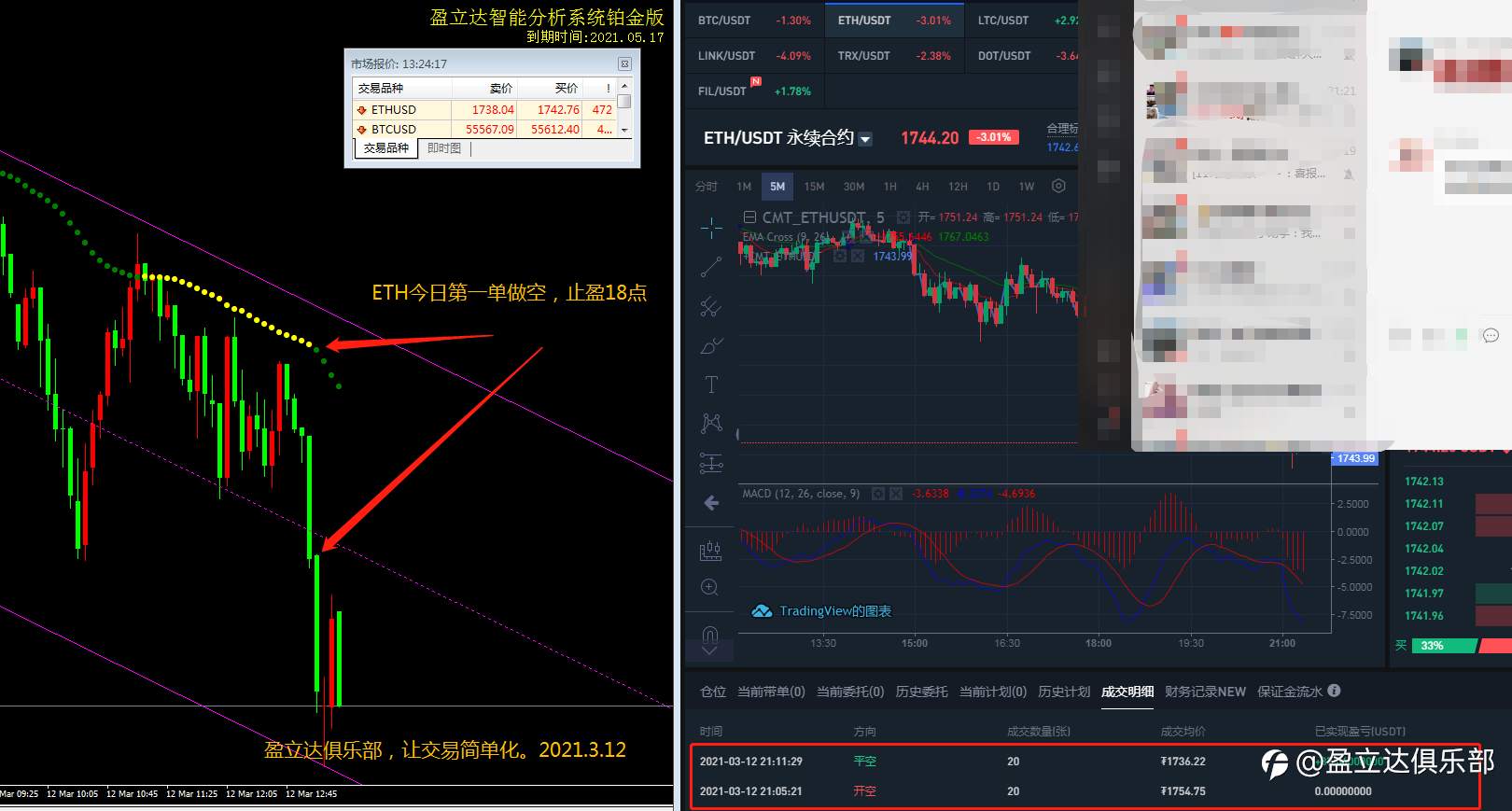Select the pitchfork drawing tool

(711, 306)
